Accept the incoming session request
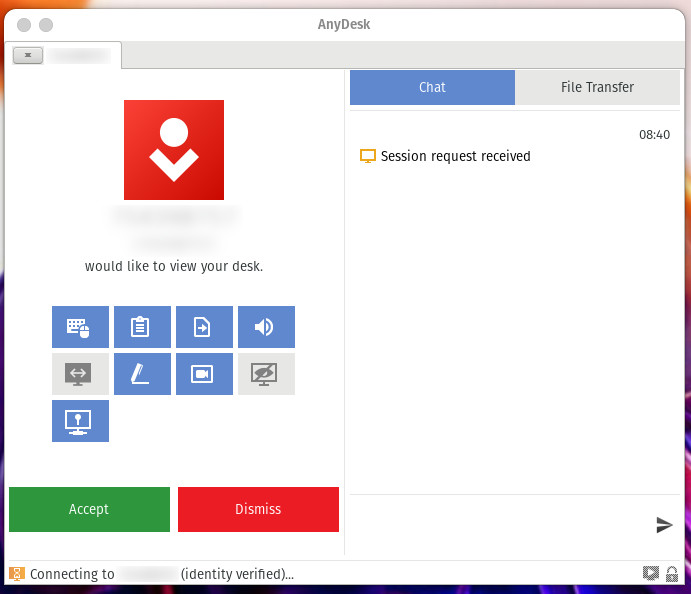Screen dimensions: 691x594 click(89, 509)
